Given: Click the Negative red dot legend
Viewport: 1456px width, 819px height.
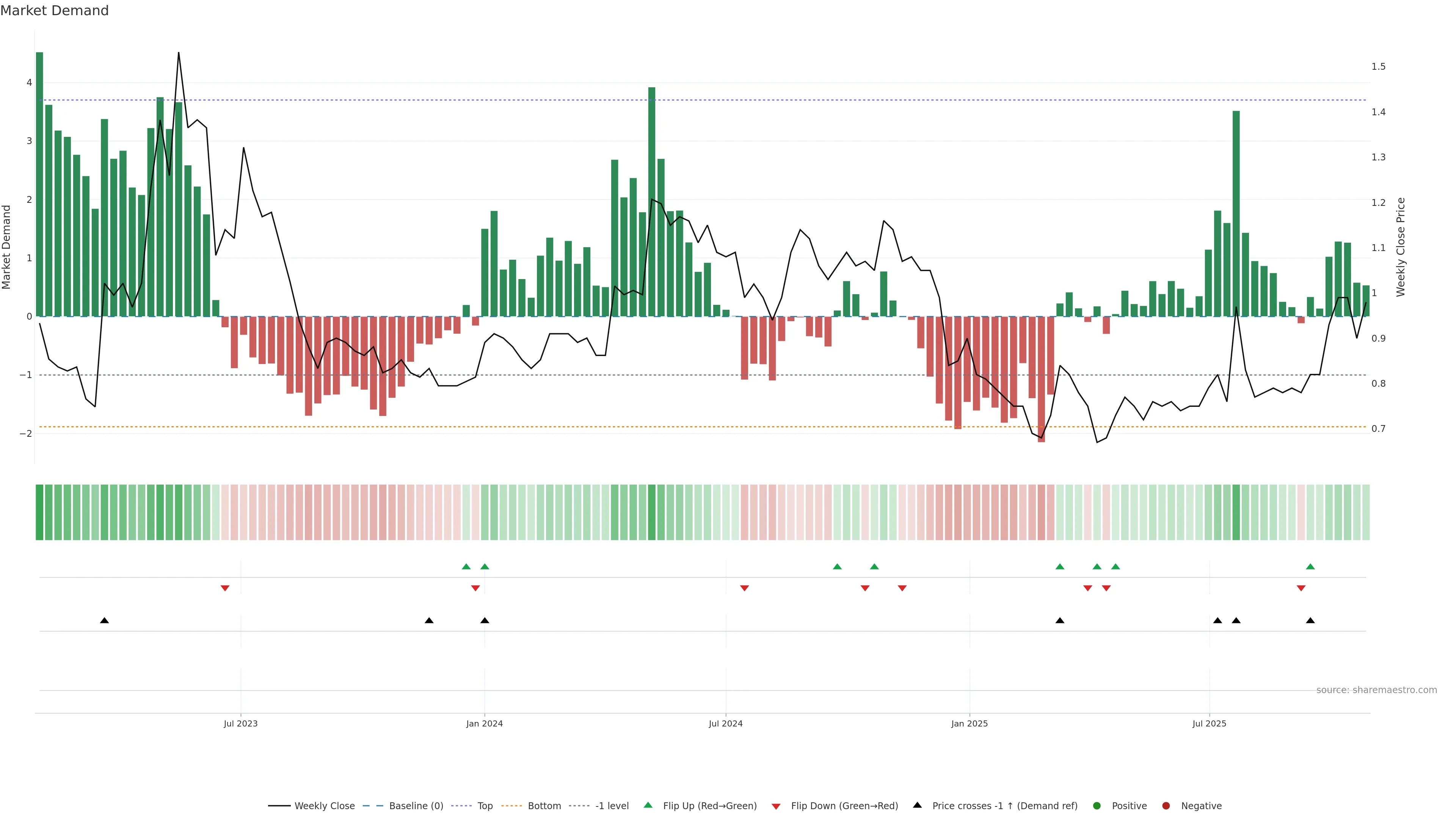Looking at the screenshot, I should point(1166,806).
